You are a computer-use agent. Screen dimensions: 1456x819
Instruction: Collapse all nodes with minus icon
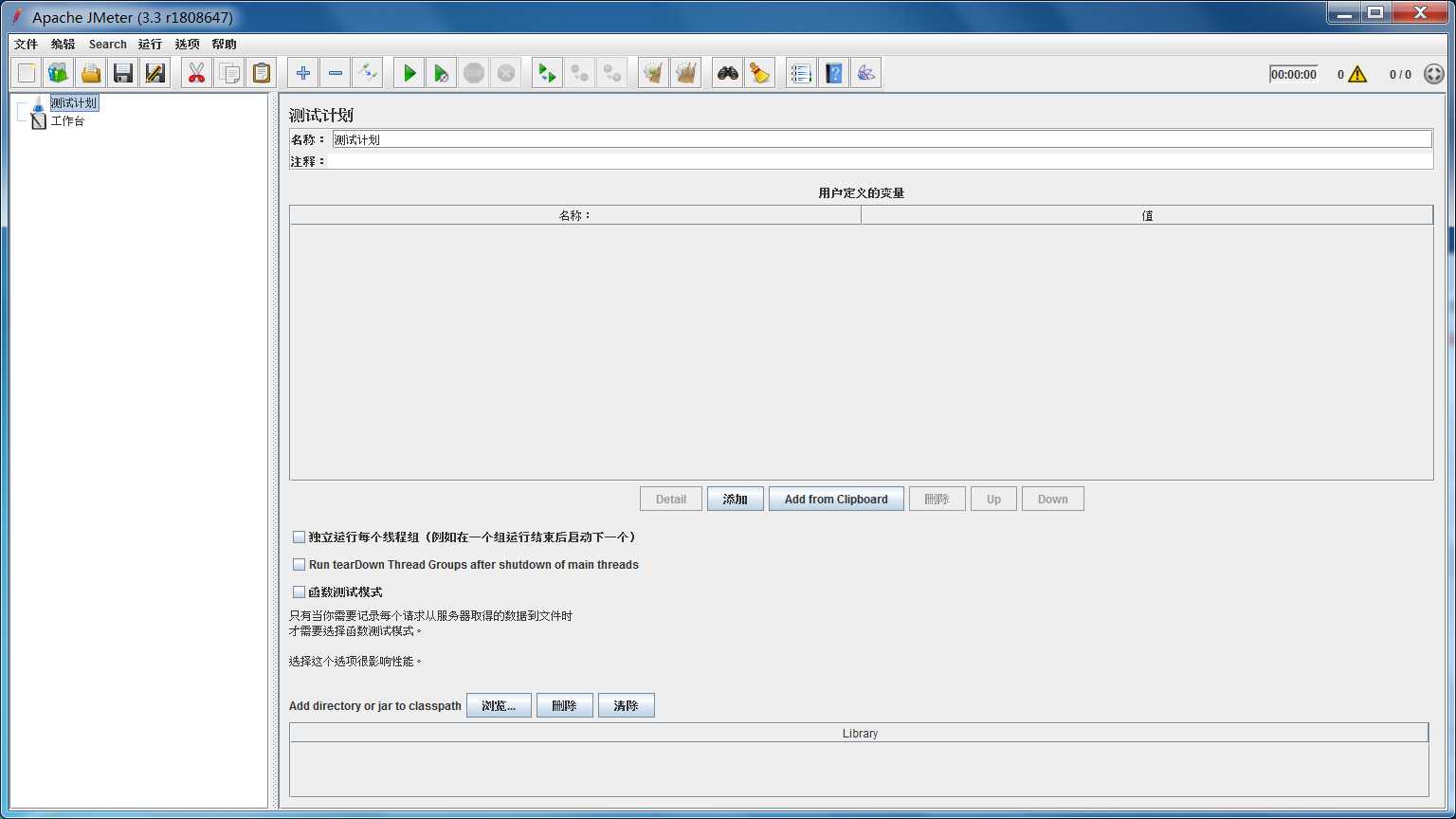(336, 73)
